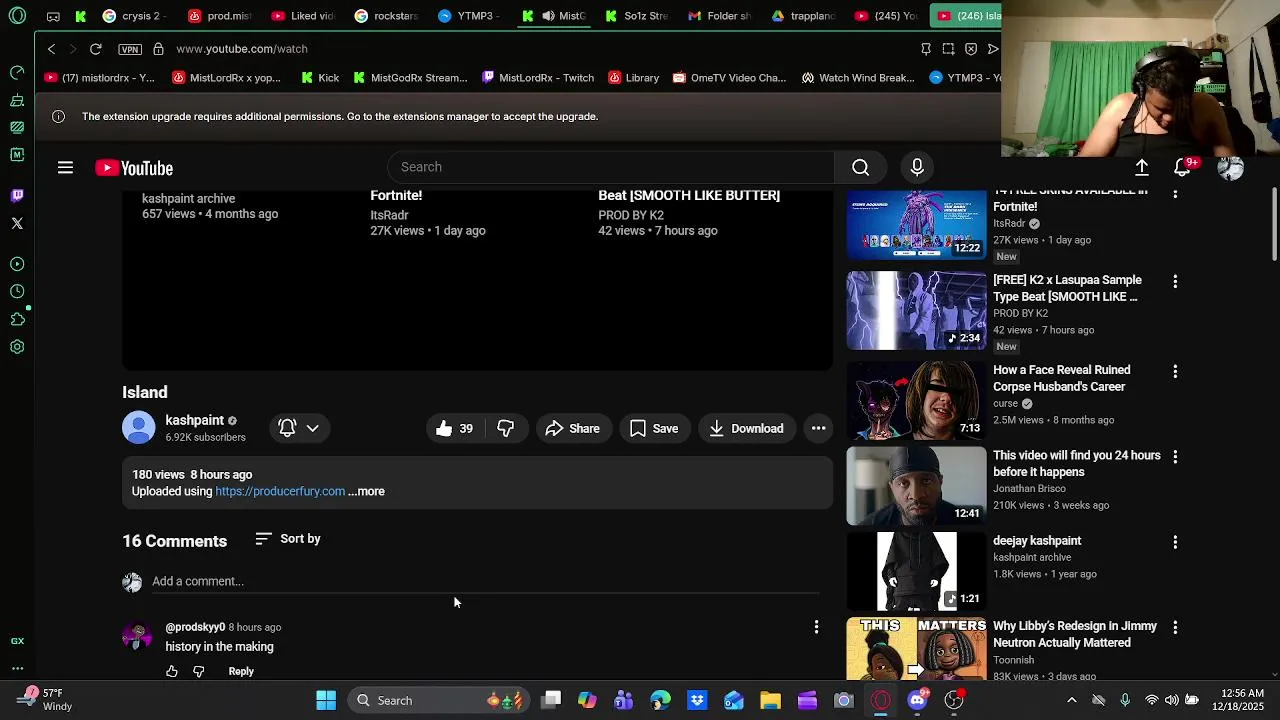
Task: Switch to the crysis 2 browser tab
Action: point(134,16)
